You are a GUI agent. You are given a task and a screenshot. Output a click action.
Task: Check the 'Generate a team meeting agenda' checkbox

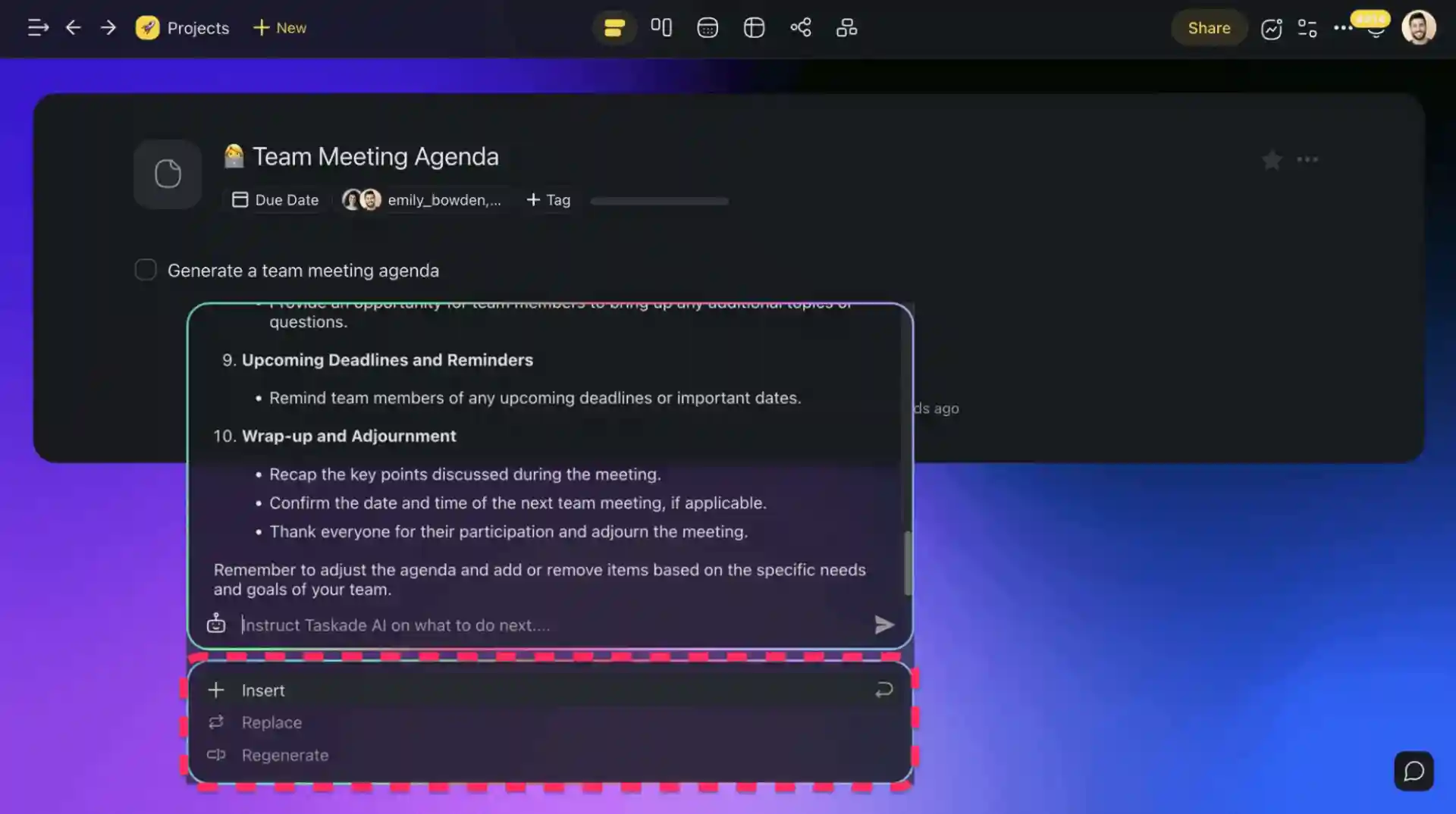pos(146,270)
